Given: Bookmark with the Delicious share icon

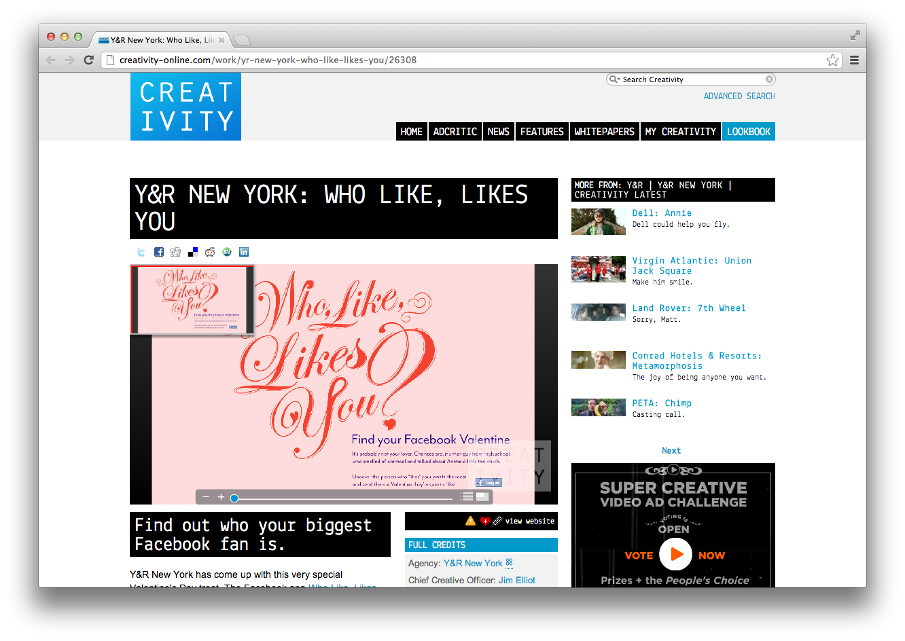Looking at the screenshot, I should click(x=193, y=252).
